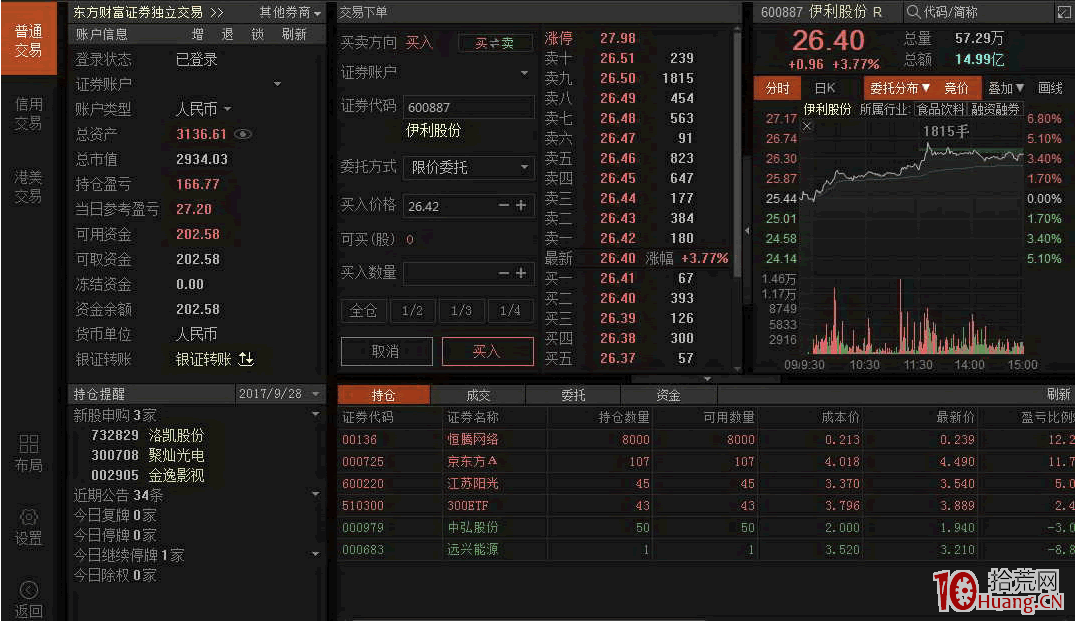Click the 买入价格 field showing 26.42

point(469,206)
